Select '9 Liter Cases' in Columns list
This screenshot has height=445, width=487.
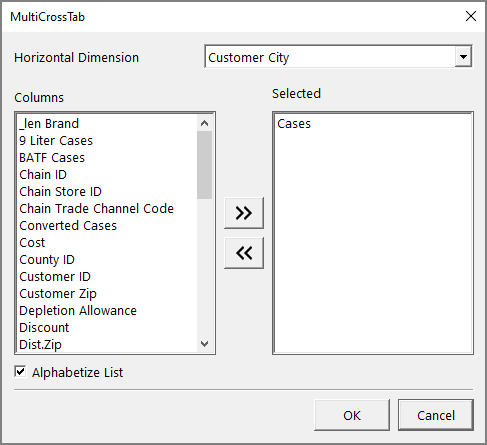coord(107,141)
